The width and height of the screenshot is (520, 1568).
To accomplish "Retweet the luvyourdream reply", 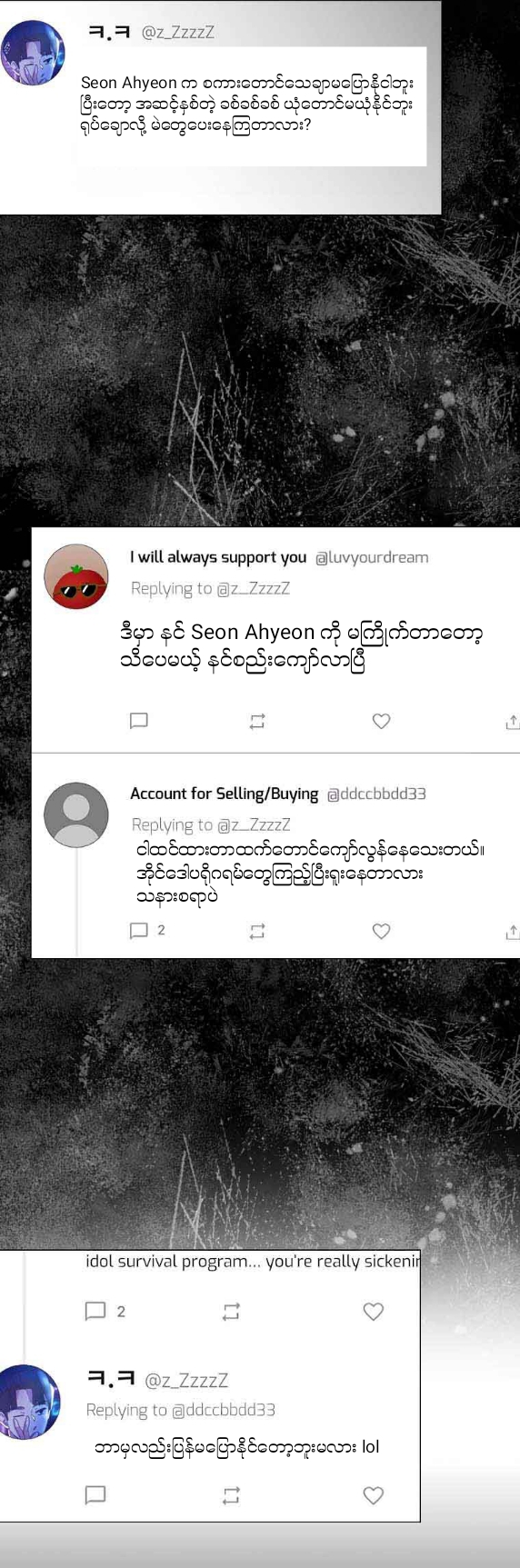I will tap(257, 721).
